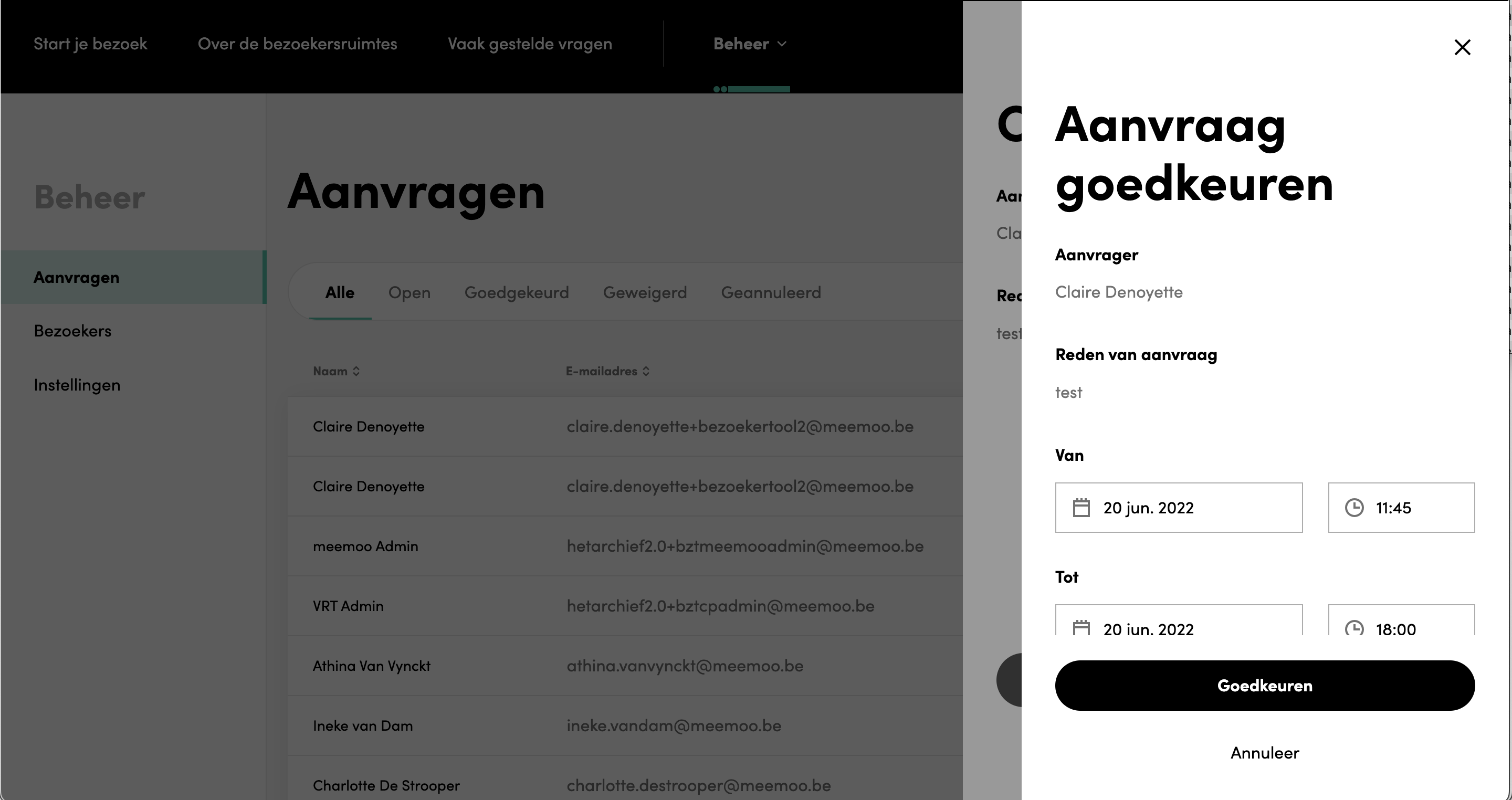
Task: Switch to the Alle tab
Action: [x=340, y=292]
